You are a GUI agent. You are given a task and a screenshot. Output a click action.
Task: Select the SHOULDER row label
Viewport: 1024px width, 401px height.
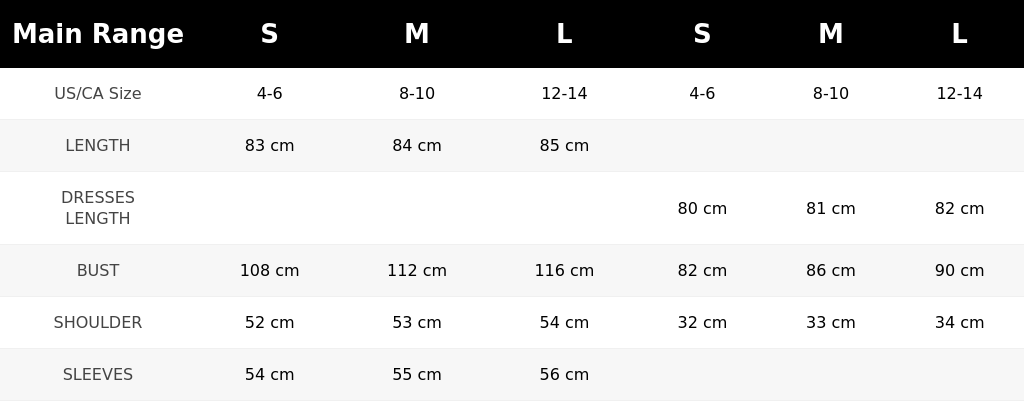[x=98, y=323]
